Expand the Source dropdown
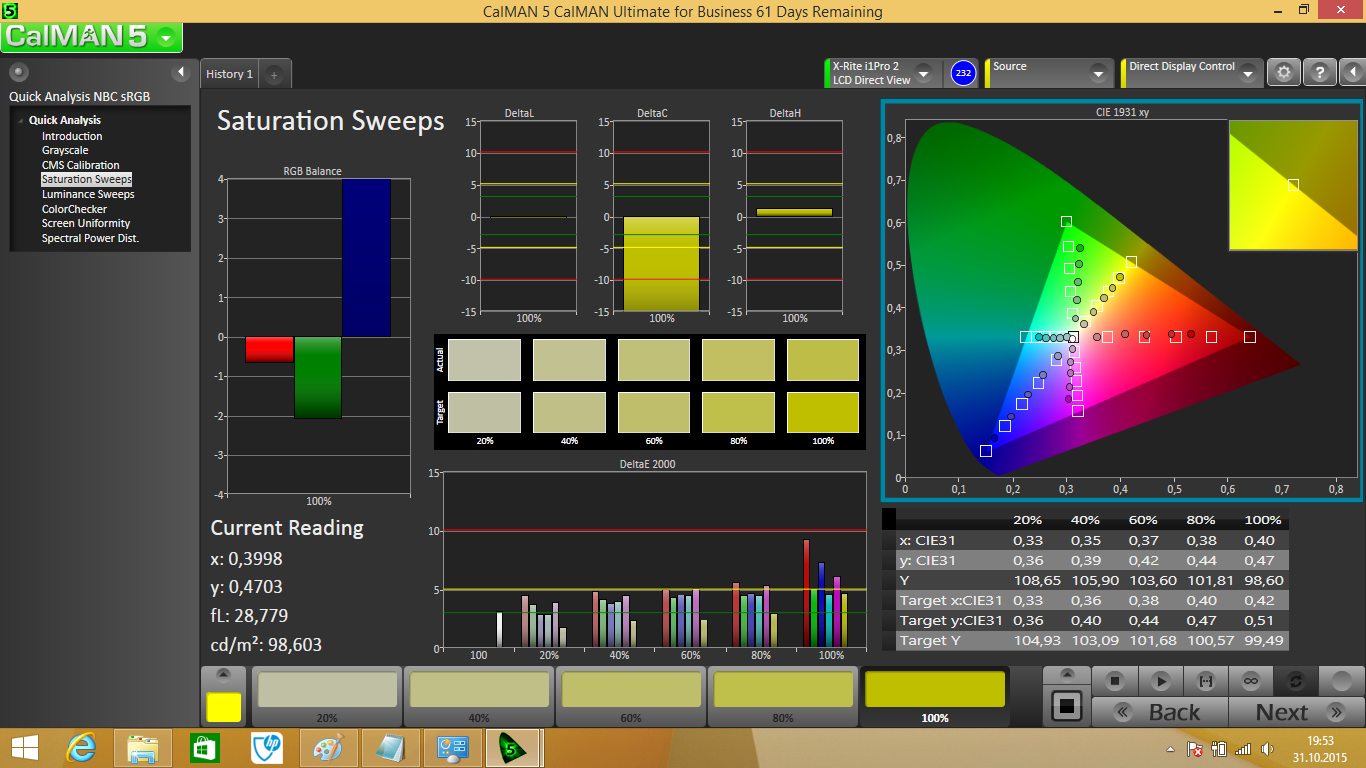Screen dimensions: 1366x768 [x=1097, y=74]
